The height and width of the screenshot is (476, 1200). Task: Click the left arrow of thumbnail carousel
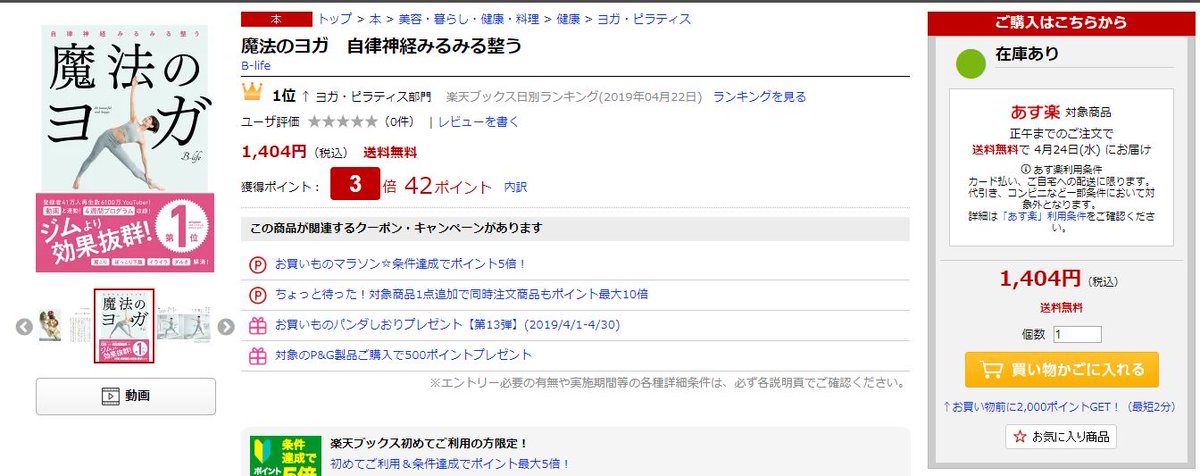(x=24, y=326)
